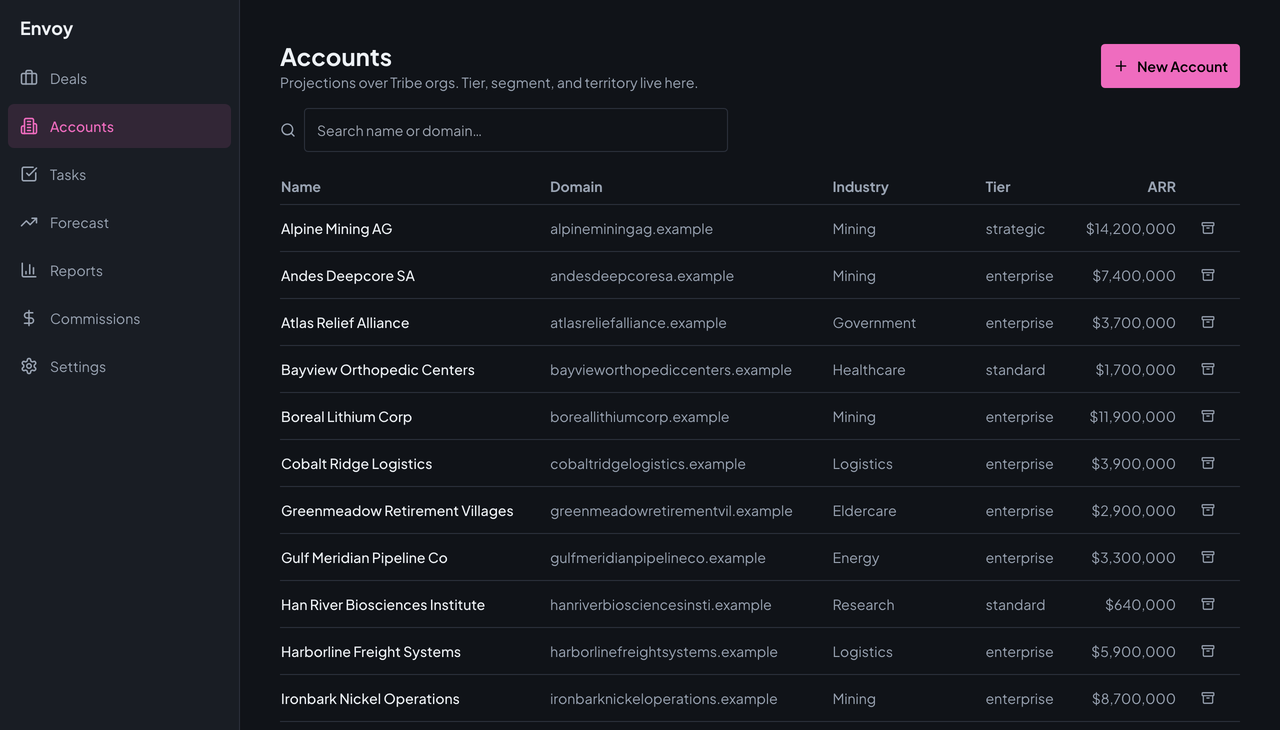Image resolution: width=1280 pixels, height=730 pixels.
Task: Open the Settings label in sidebar
Action: (x=78, y=367)
